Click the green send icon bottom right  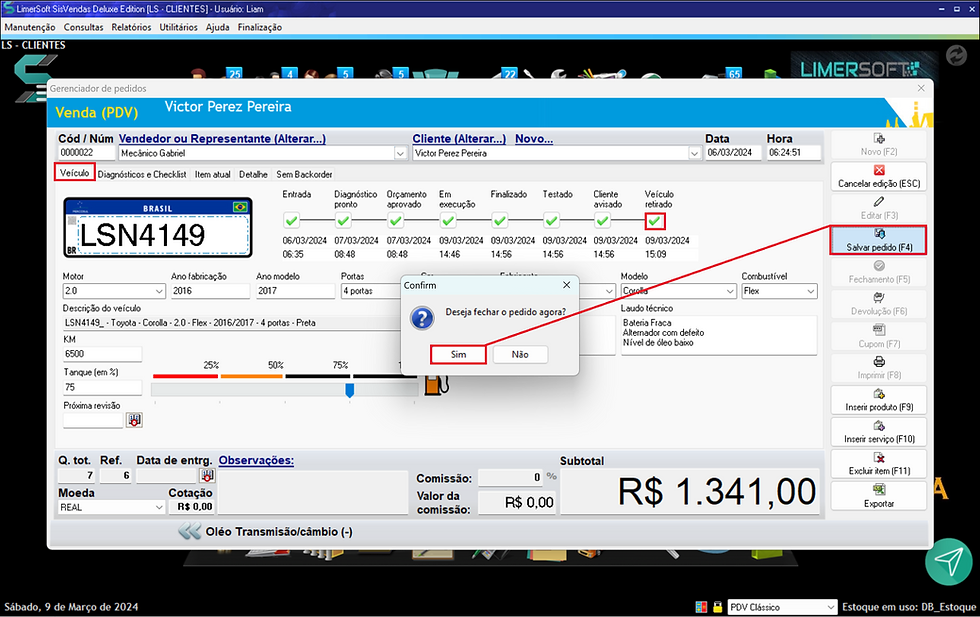click(x=947, y=562)
